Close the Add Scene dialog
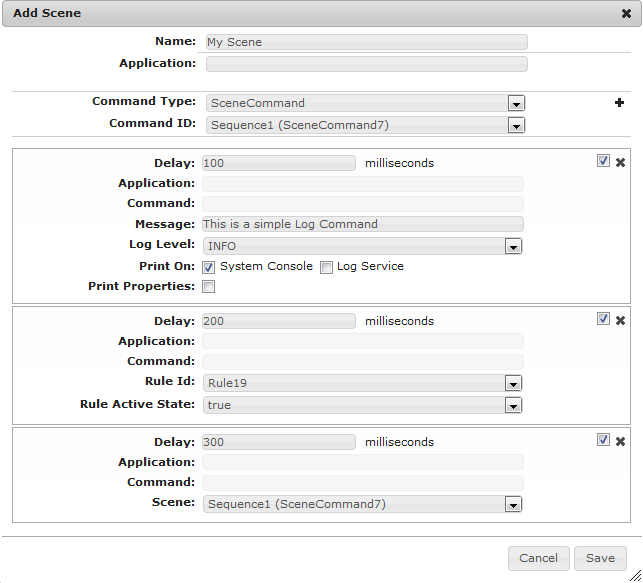643x583 pixels. (x=626, y=14)
